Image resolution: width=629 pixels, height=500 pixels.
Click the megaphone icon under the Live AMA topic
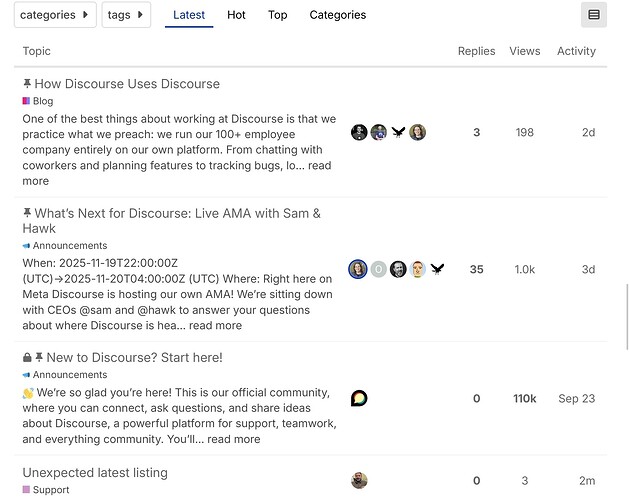click(x=26, y=246)
